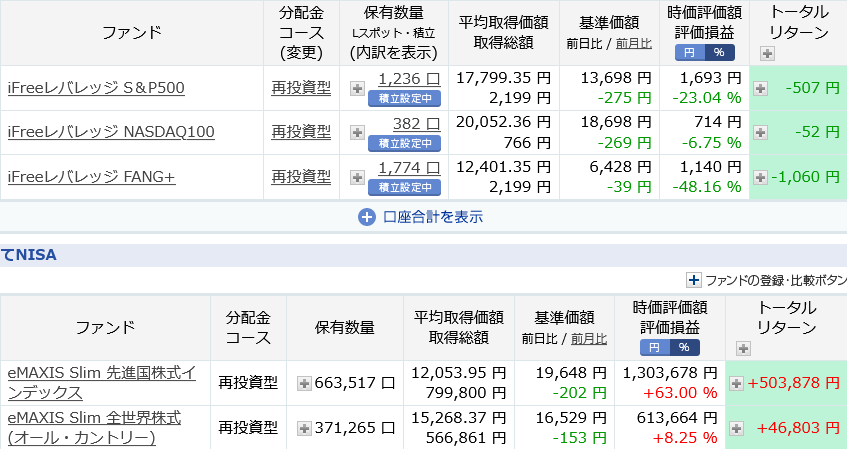Select the -23.04 % valuation loss

point(707,98)
